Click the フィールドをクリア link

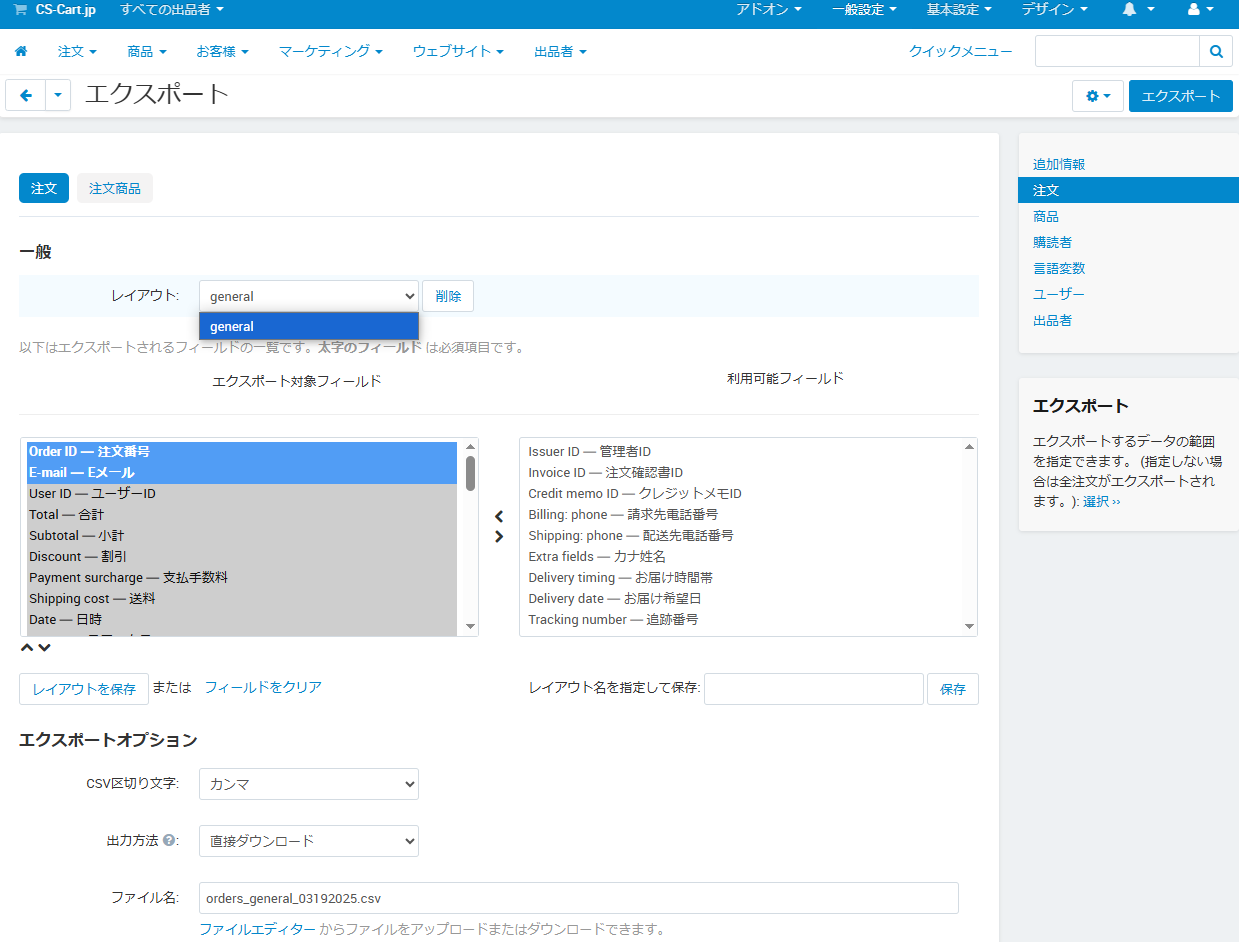[263, 687]
